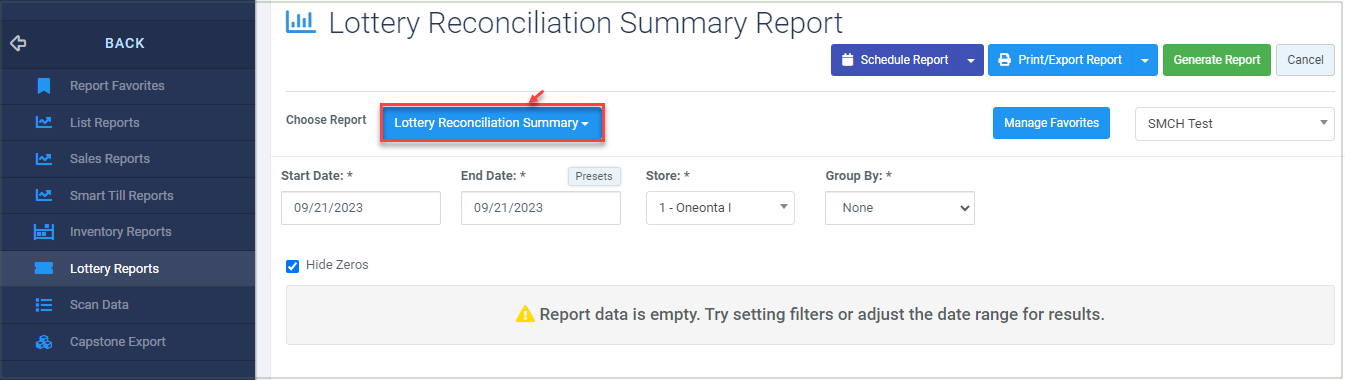
Task: Click the Manage Favorites button
Action: 1051,123
